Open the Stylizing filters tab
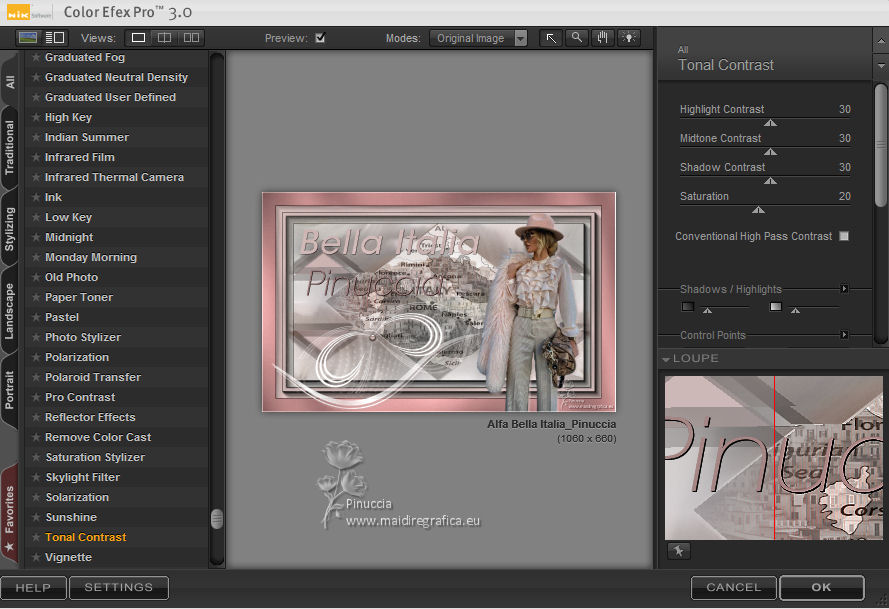 (x=10, y=229)
